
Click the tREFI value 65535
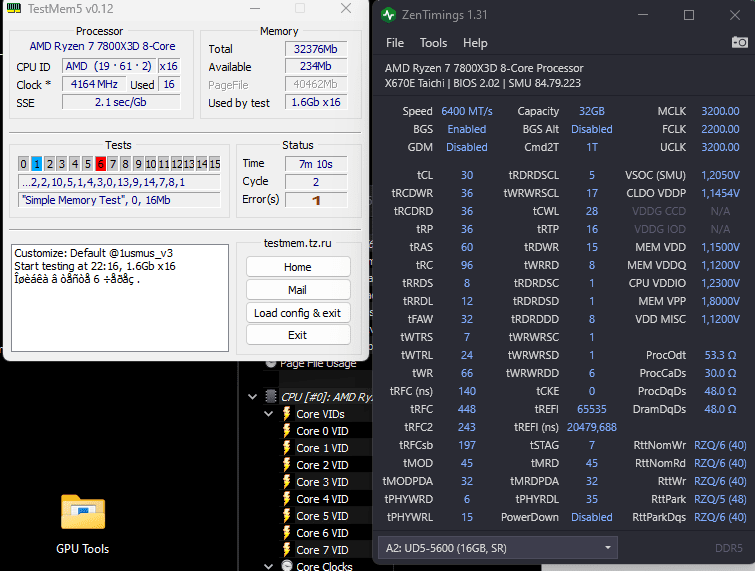(592, 409)
